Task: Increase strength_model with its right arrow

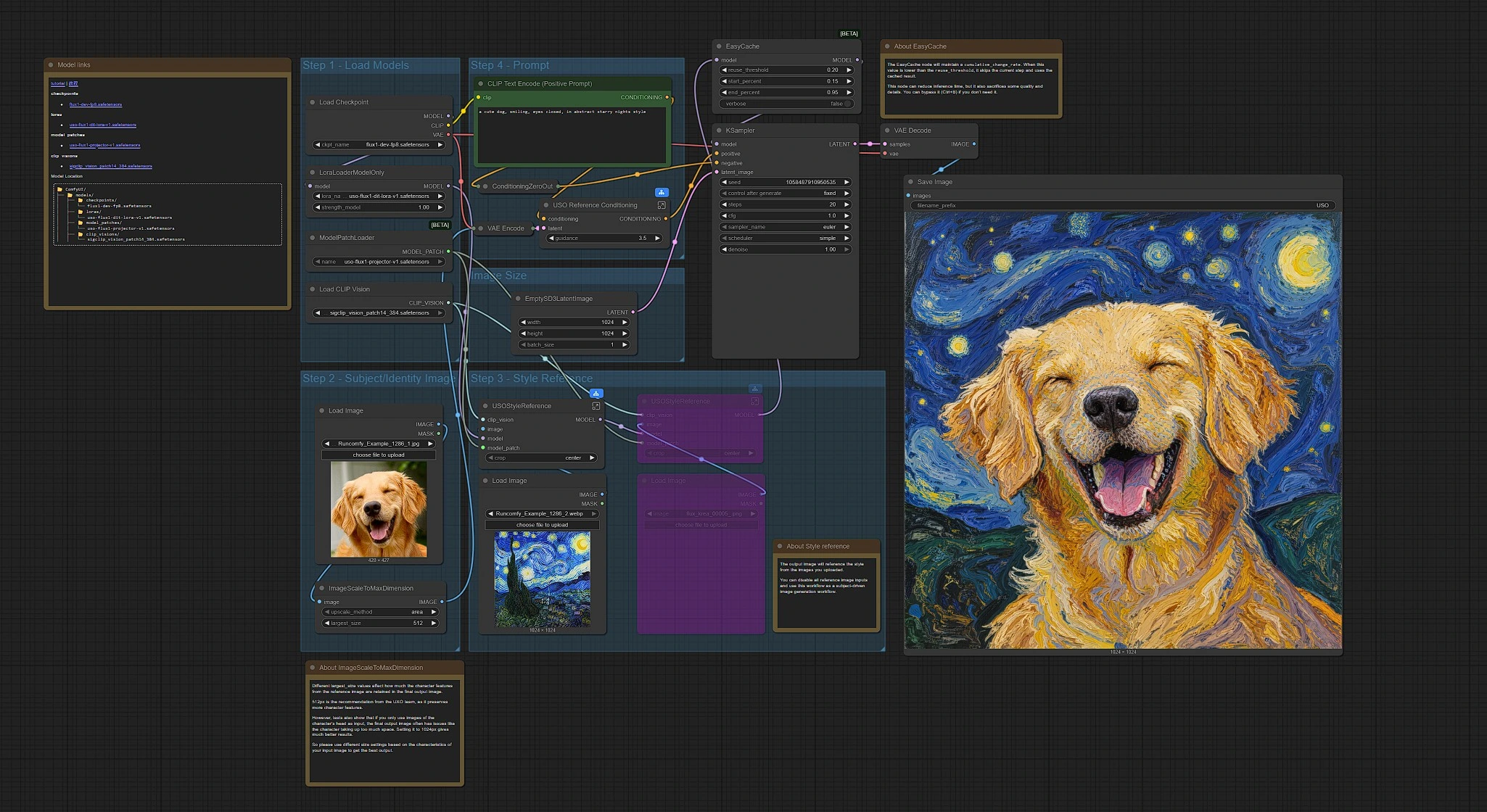Action: tap(440, 207)
